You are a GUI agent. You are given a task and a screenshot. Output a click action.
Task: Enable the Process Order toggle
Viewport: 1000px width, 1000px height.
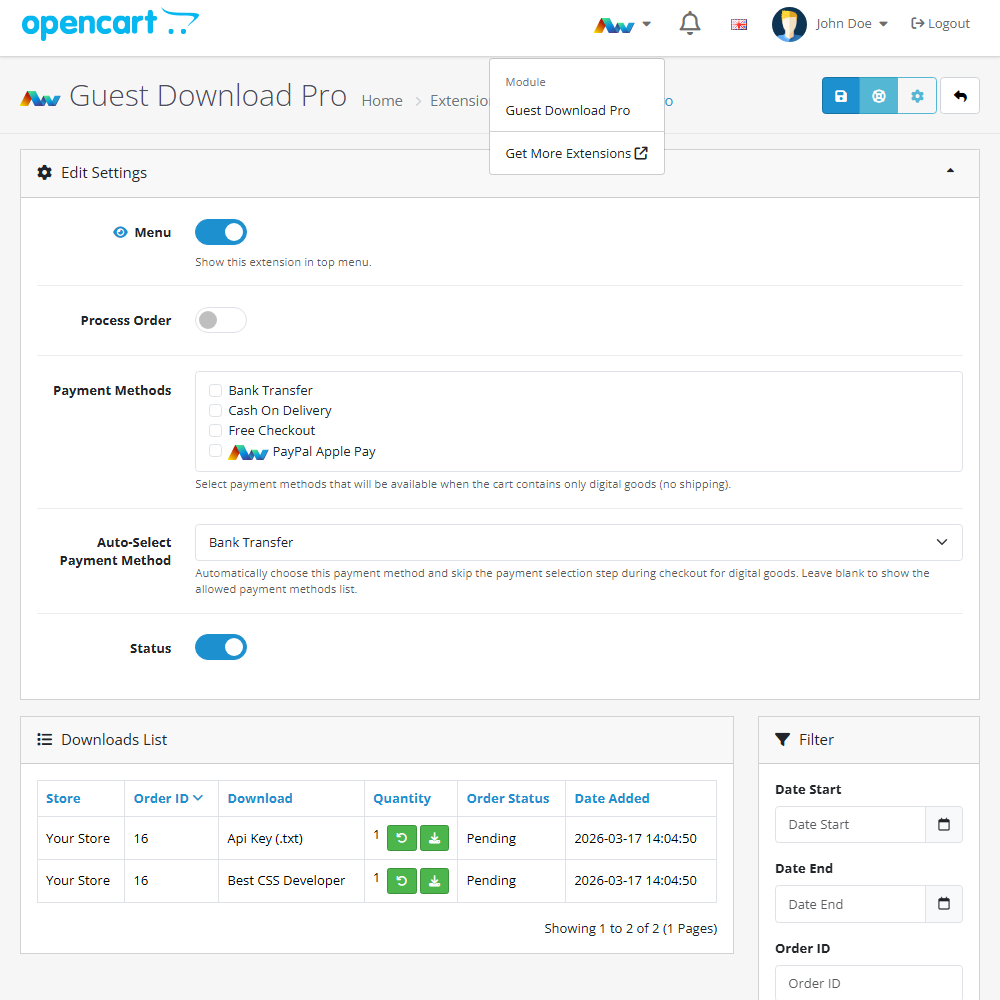(220, 320)
